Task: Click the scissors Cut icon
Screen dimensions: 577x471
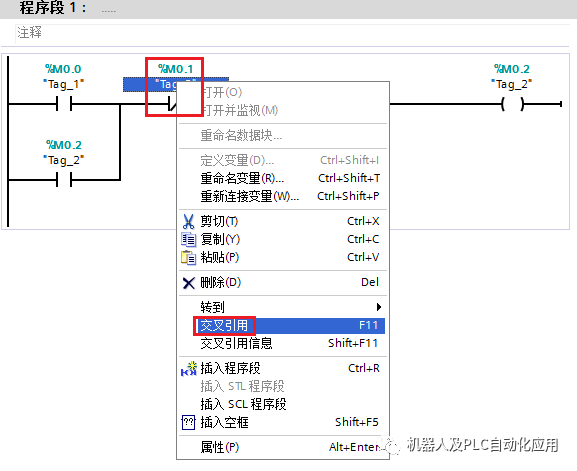Action: 188,222
